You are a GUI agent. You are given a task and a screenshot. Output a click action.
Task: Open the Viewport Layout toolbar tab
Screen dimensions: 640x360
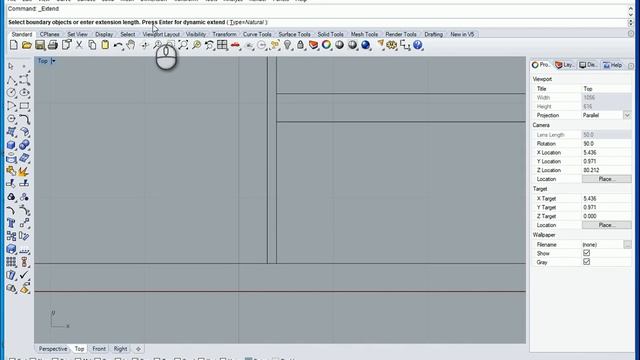point(161,34)
